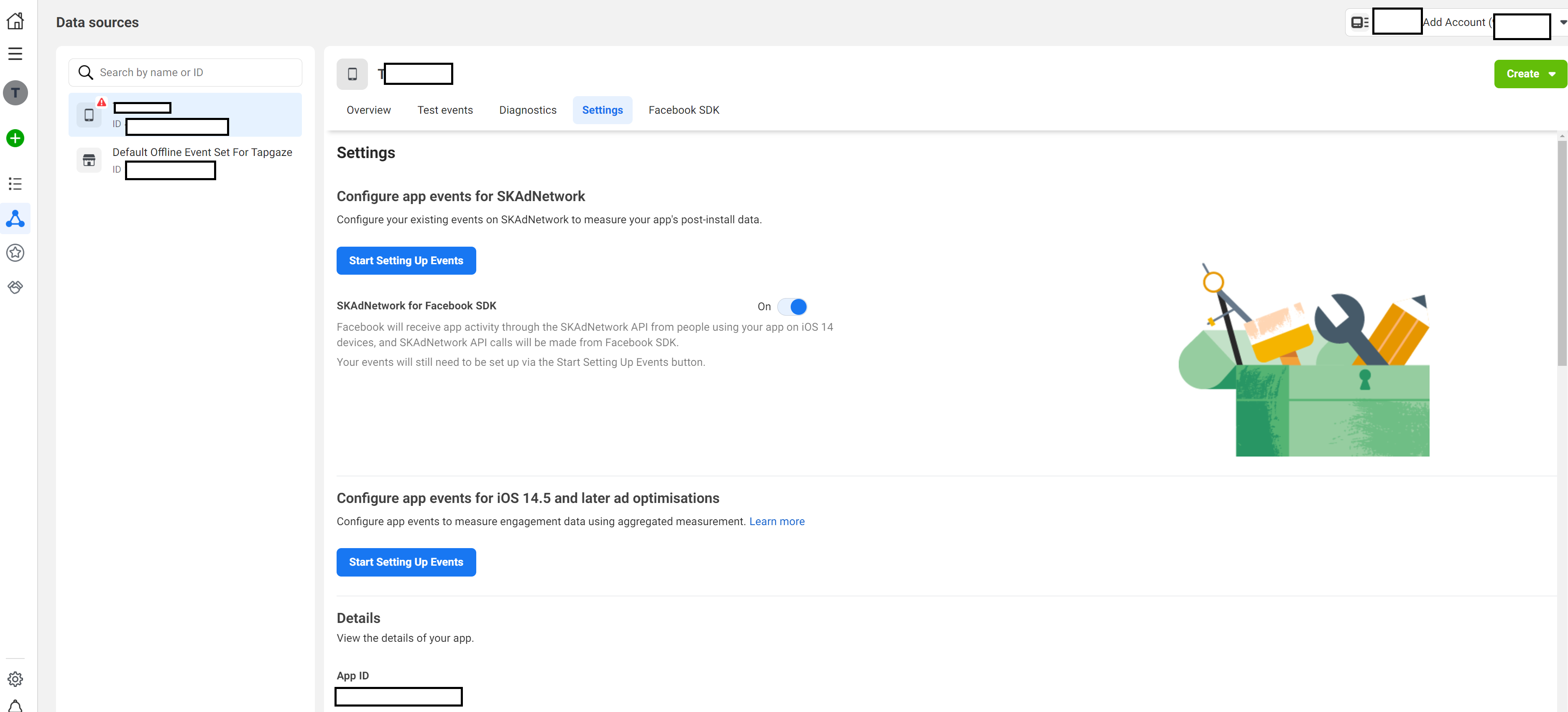Open the gear settings icon
Image resolution: width=1568 pixels, height=712 pixels.
pos(15,679)
